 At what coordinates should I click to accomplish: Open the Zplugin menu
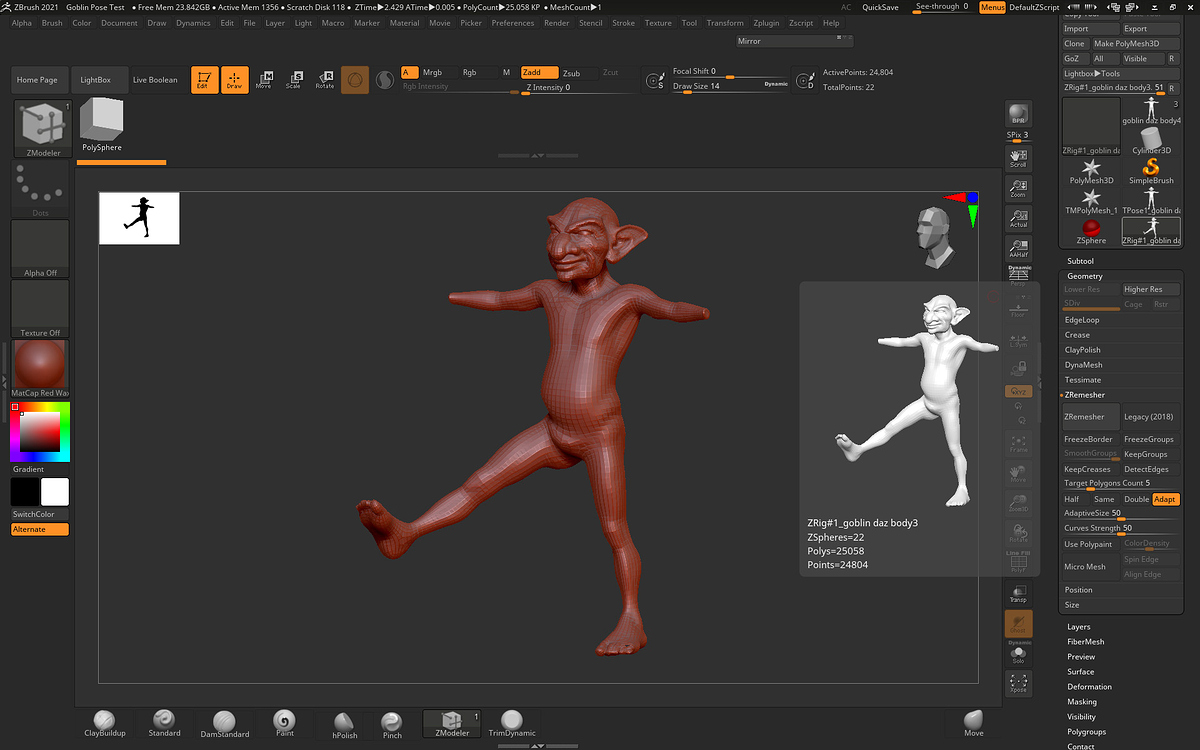coord(766,23)
